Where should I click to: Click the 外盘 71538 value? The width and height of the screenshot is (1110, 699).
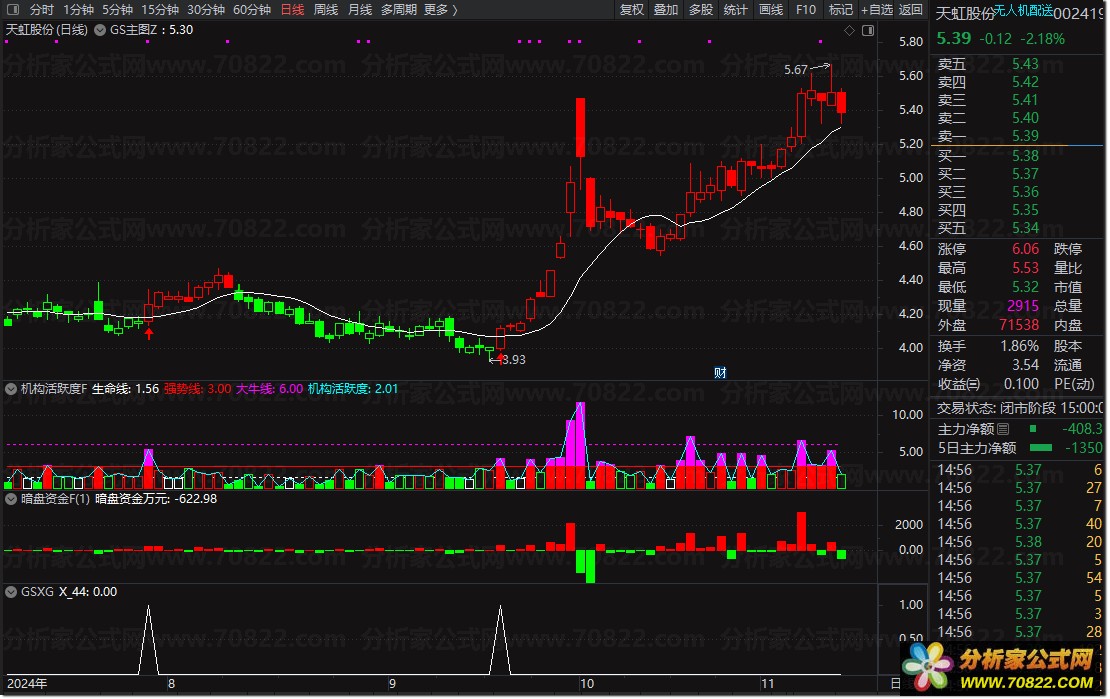1019,325
